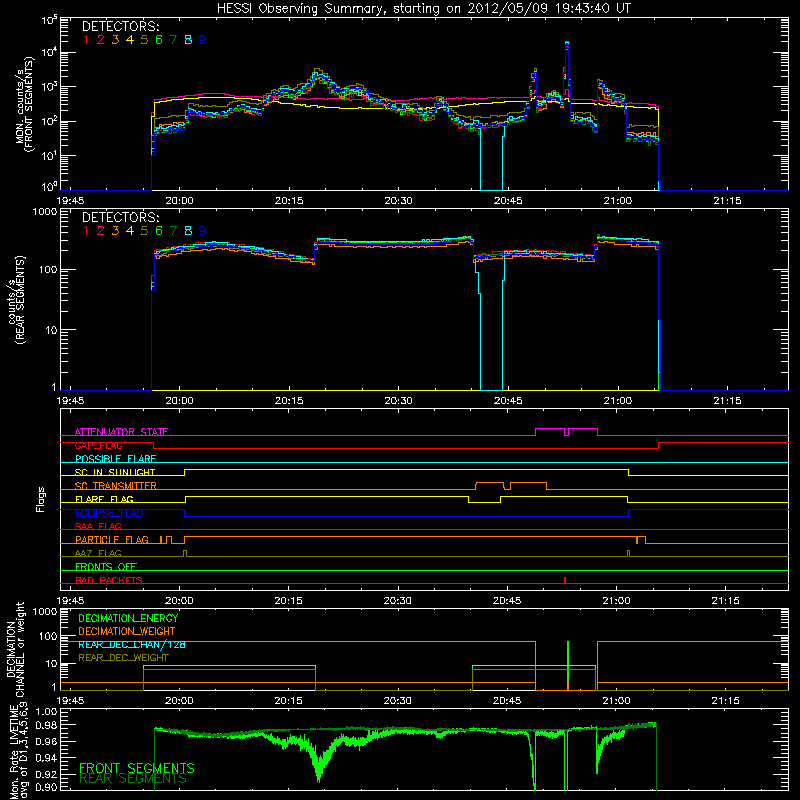The width and height of the screenshot is (800, 800).
Task: Click the SC_IN_SUNLIGHT flag label
Action: [115, 472]
